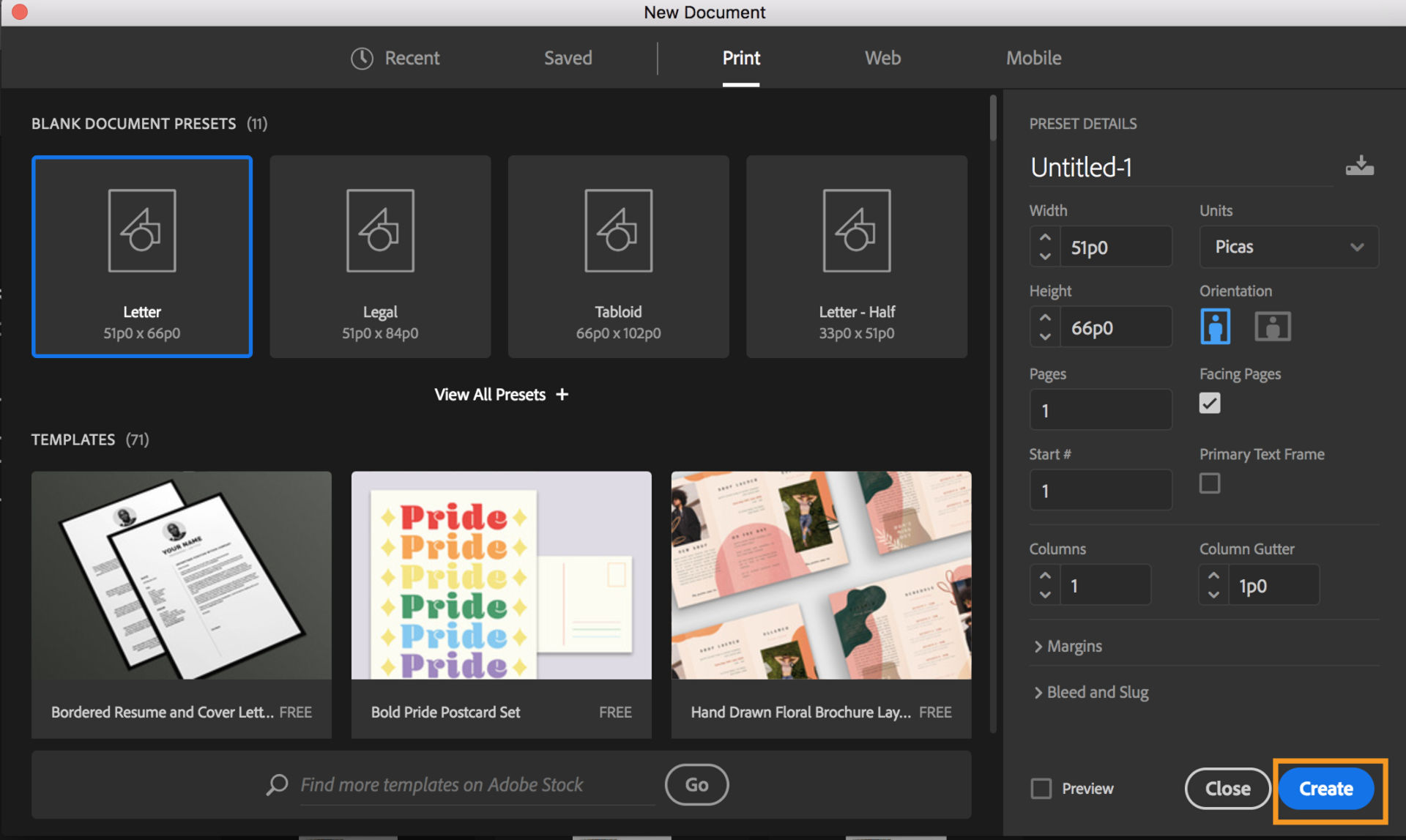Click the decrement arrow for Height
This screenshot has width=1406, height=840.
click(1044, 337)
